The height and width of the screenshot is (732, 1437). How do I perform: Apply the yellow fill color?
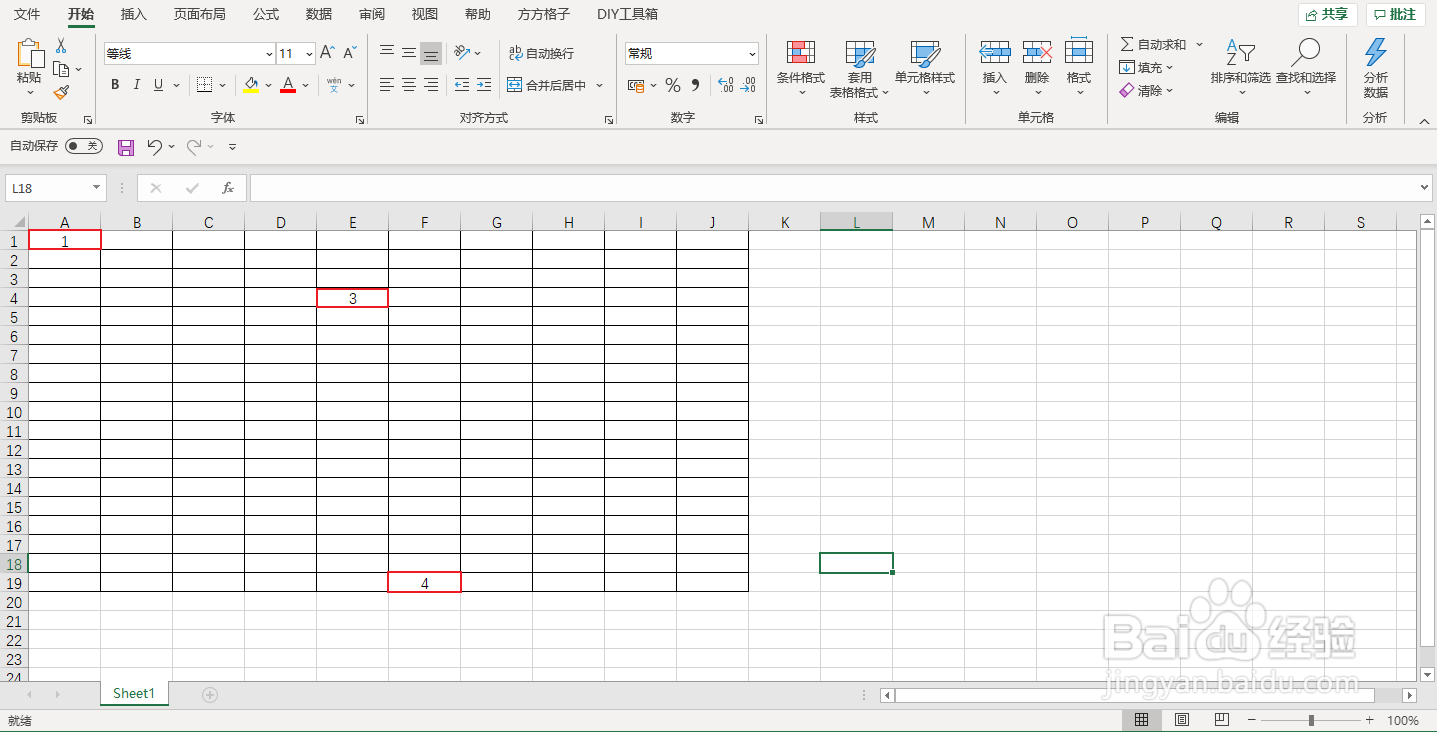[251, 85]
